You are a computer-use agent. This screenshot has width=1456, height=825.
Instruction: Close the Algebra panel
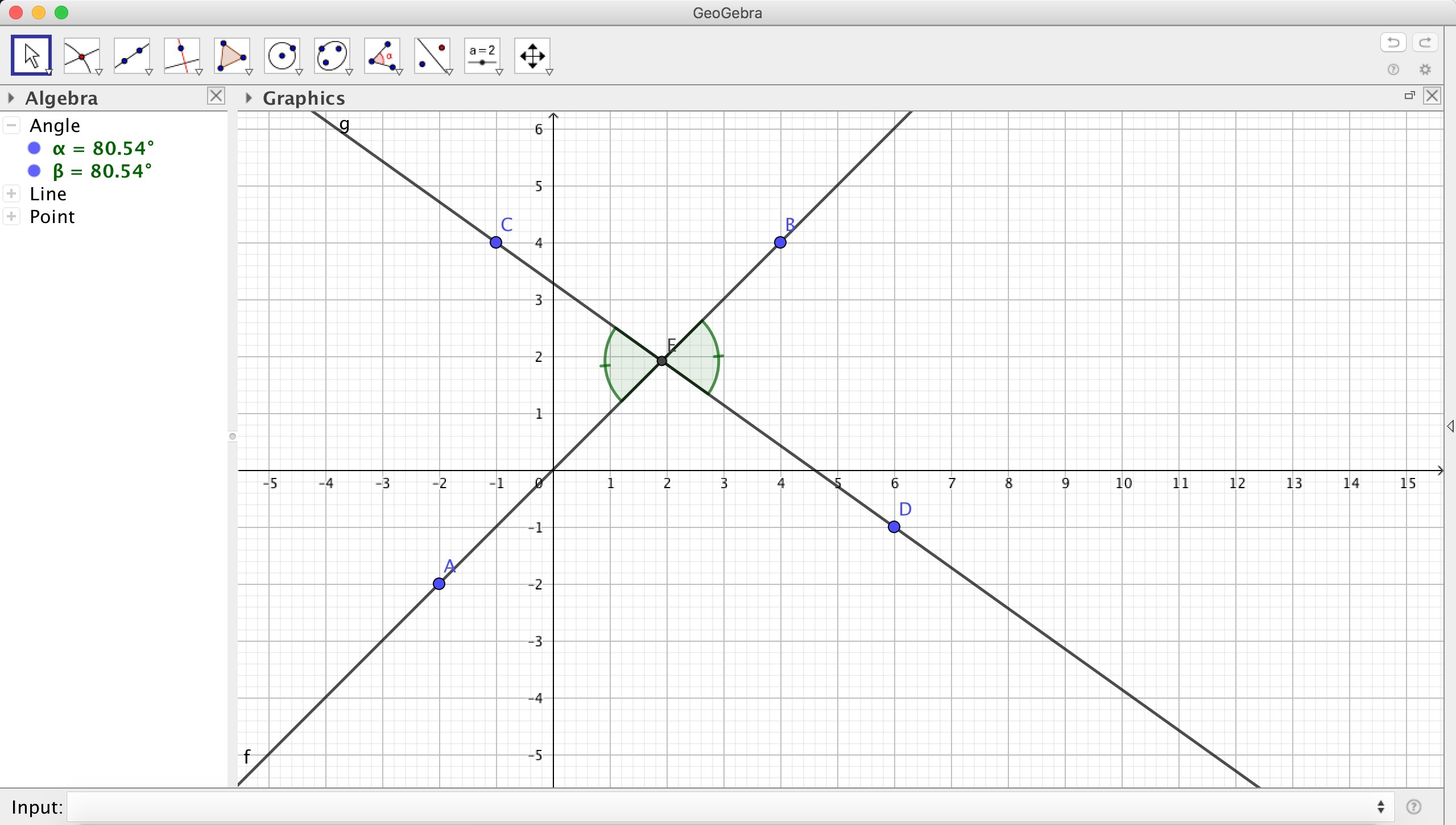(216, 96)
